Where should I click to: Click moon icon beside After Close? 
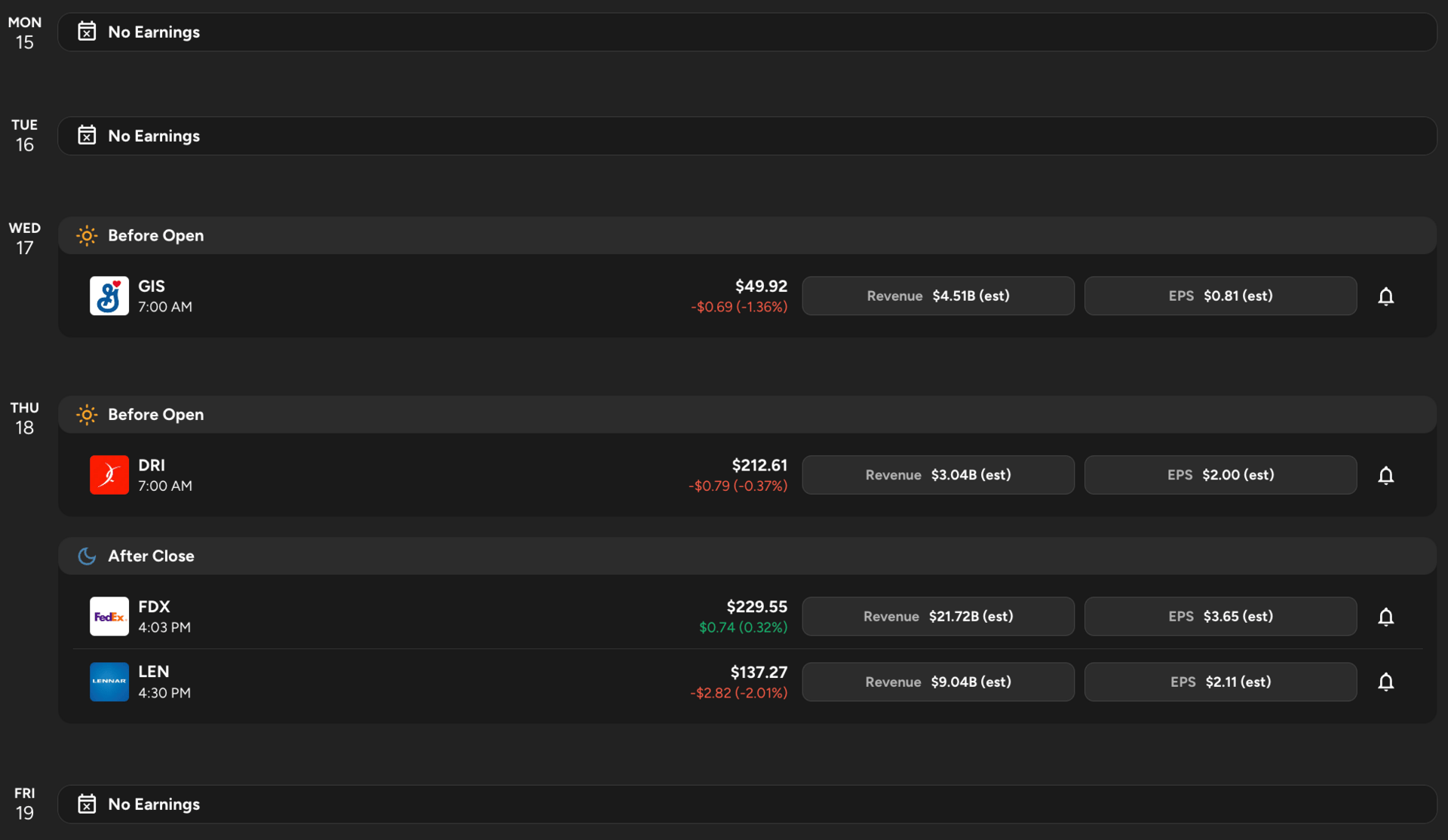tap(87, 556)
